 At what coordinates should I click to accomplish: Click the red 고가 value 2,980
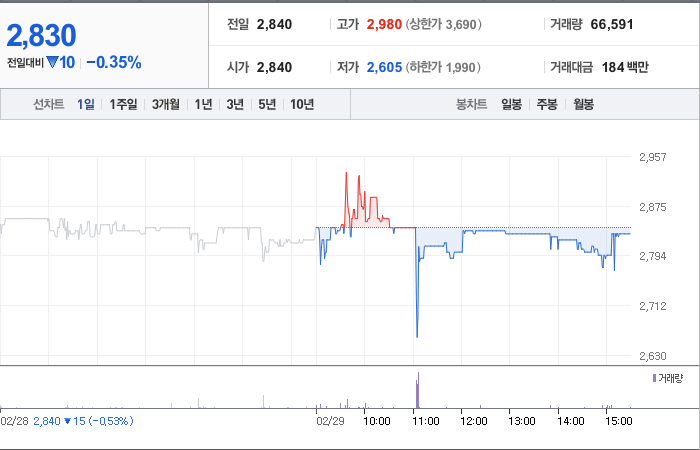point(384,24)
